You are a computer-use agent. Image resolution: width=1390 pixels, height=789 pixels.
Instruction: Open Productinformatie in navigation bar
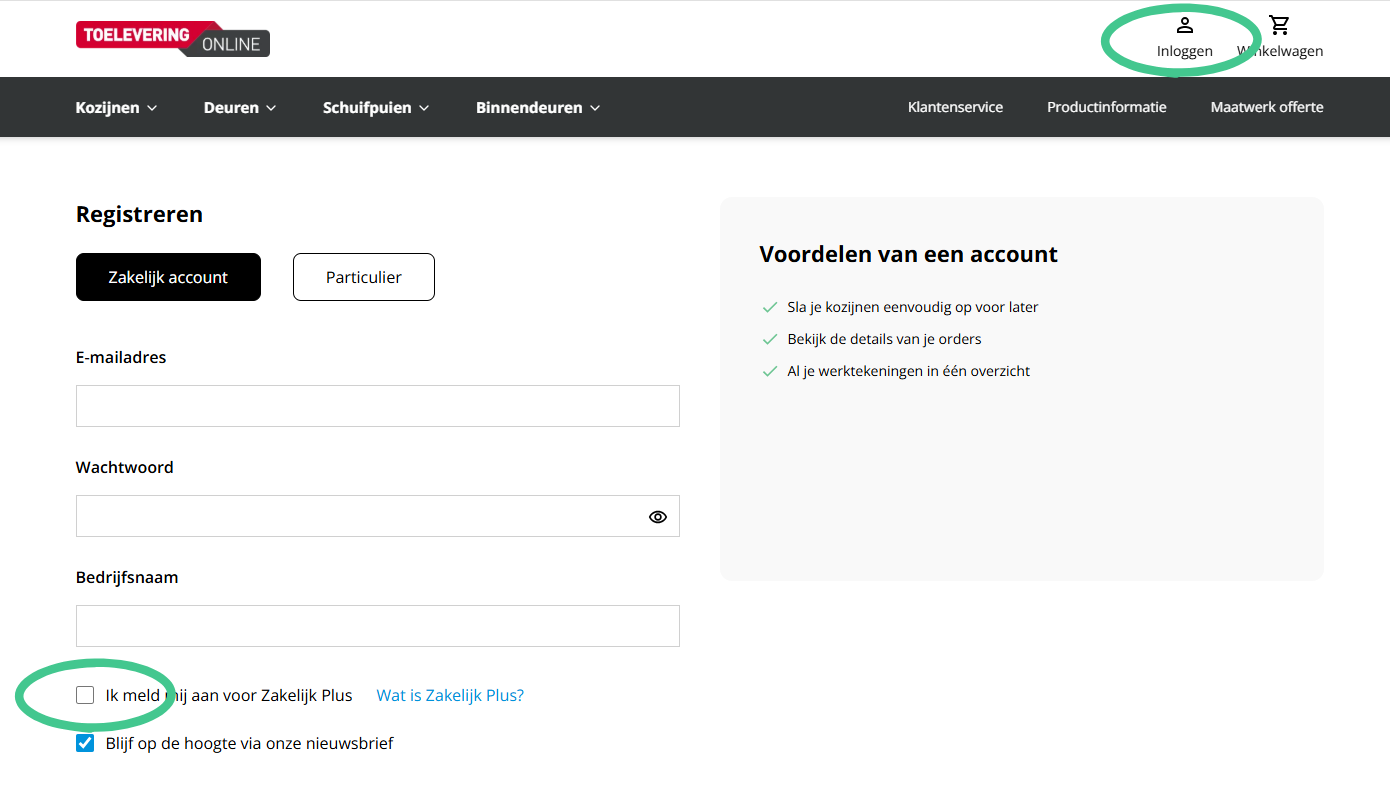pyautogui.click(x=1106, y=107)
